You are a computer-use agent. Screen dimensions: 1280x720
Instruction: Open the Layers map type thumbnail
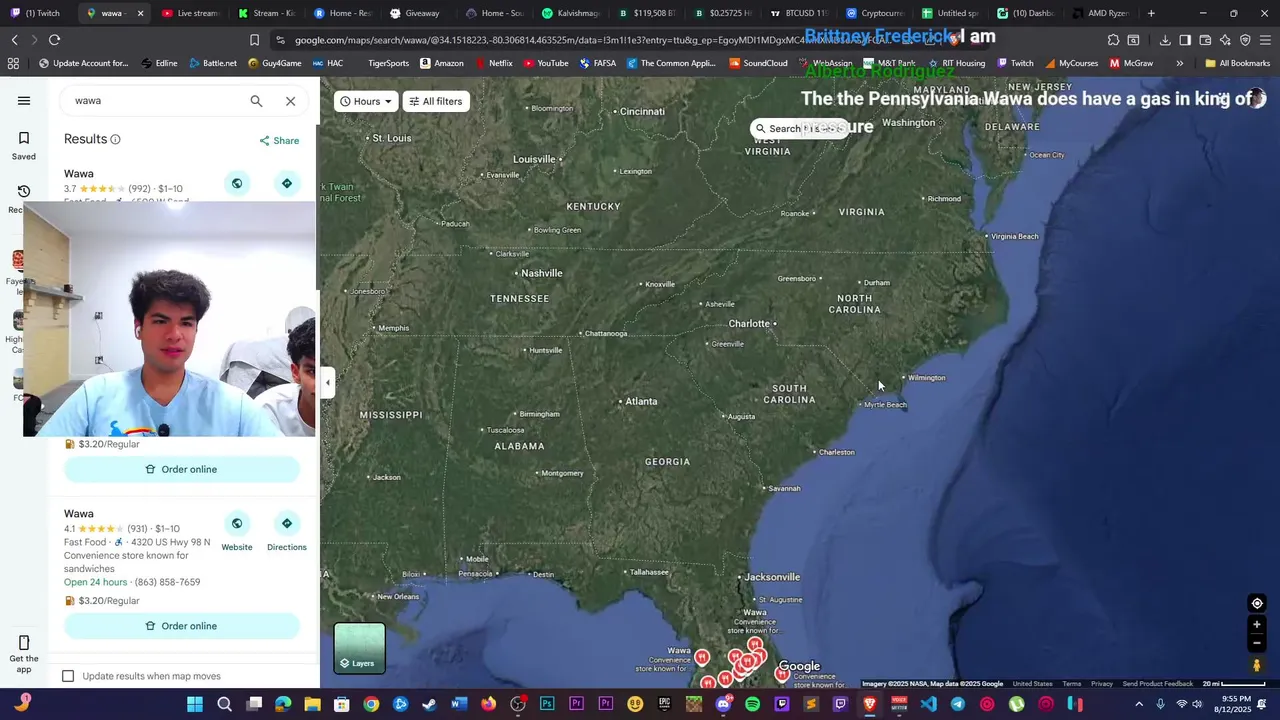[359, 648]
